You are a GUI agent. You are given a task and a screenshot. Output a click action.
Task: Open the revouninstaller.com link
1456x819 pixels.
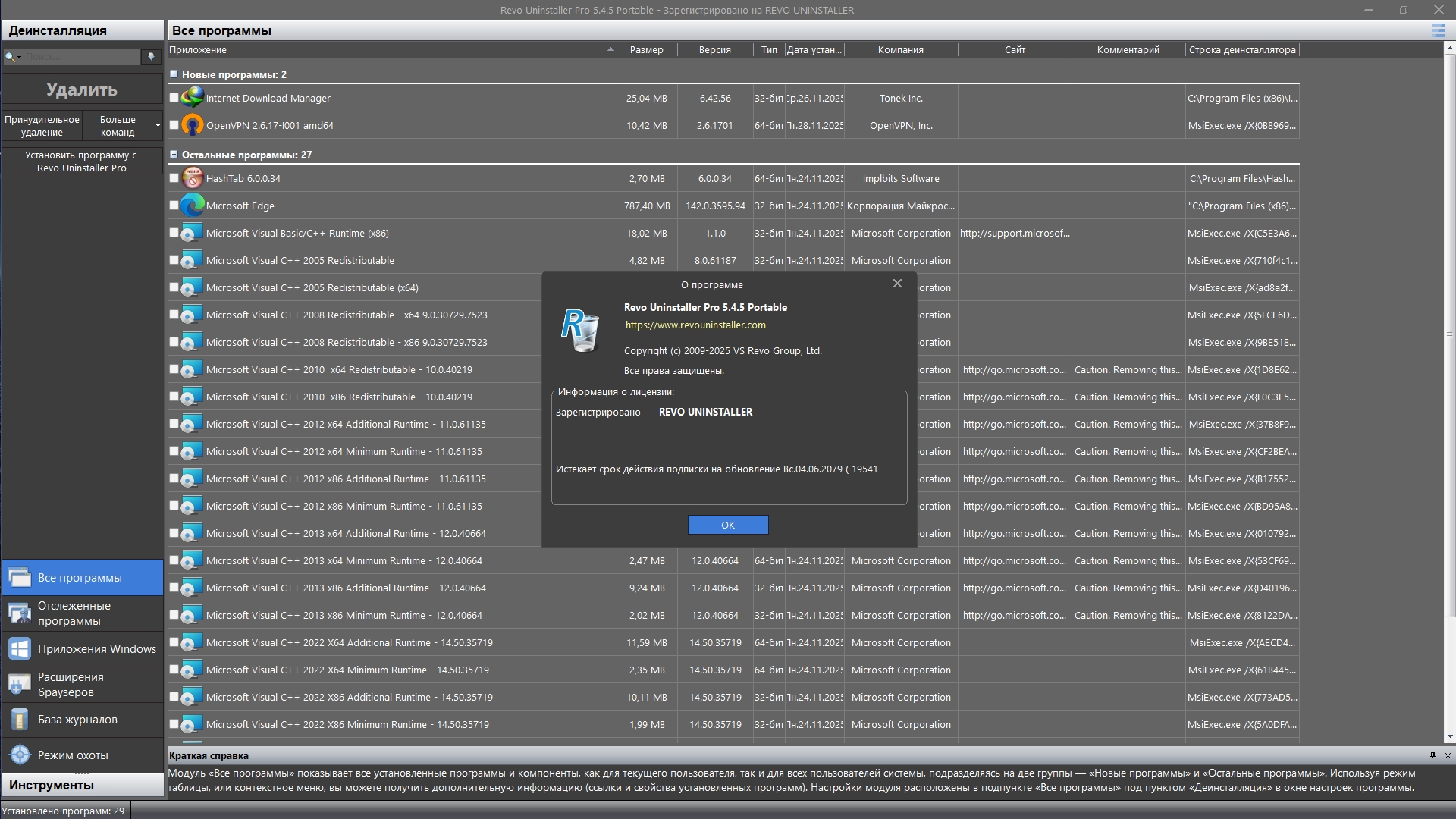695,325
